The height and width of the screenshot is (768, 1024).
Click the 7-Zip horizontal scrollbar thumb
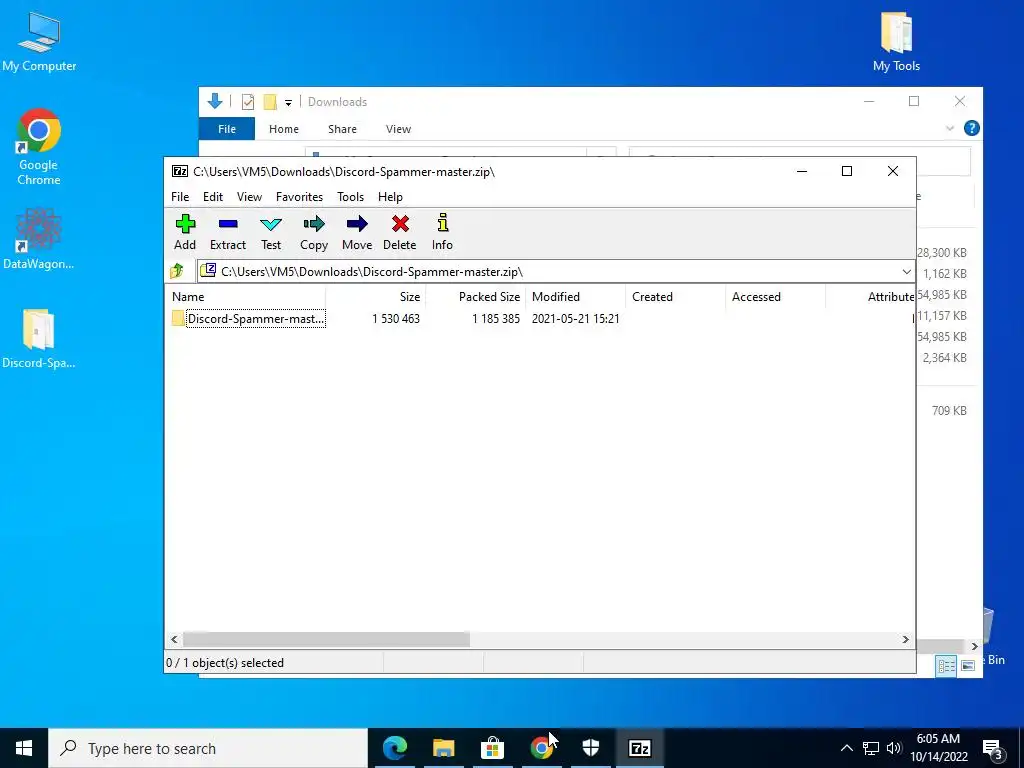tap(326, 639)
